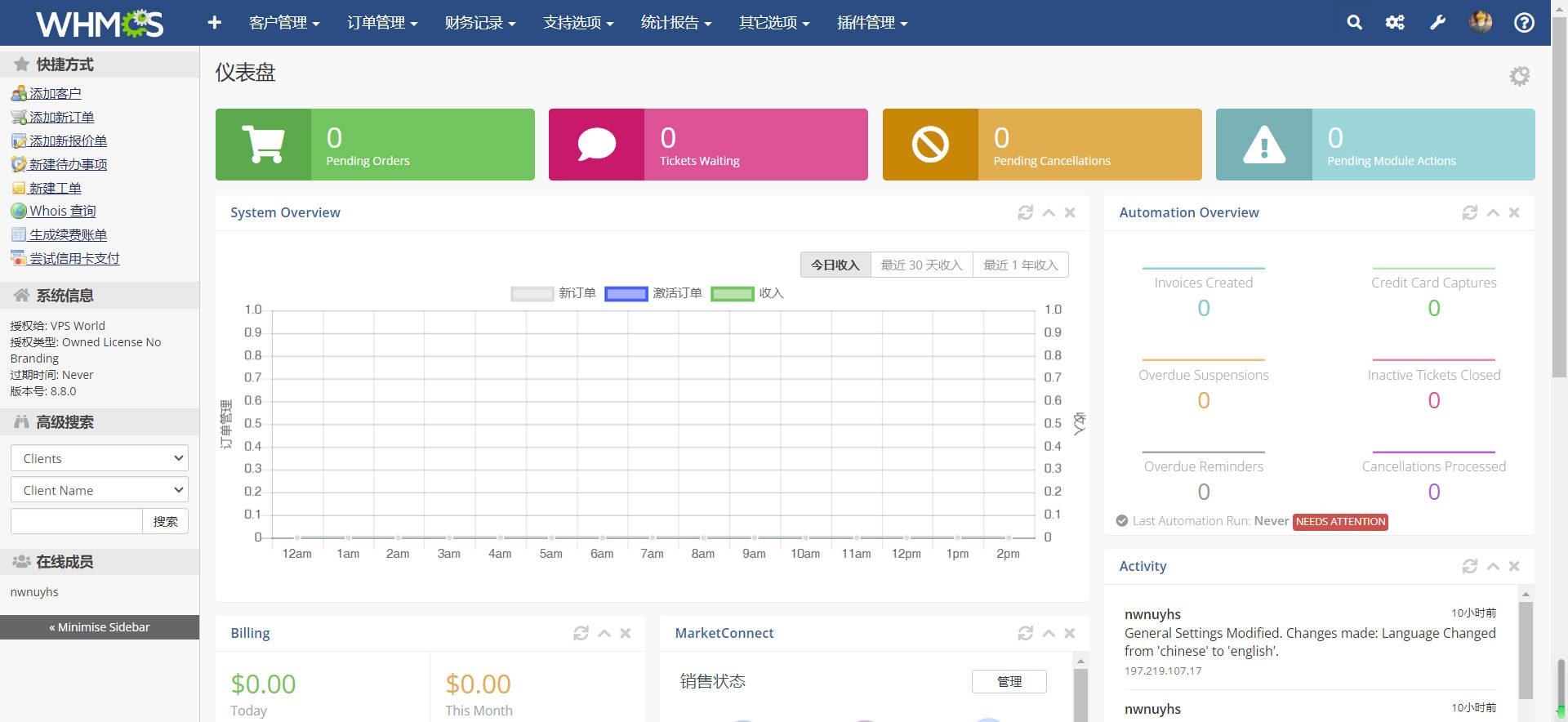Click the 搜索 search button
The image size is (1568, 722).
tap(166, 521)
